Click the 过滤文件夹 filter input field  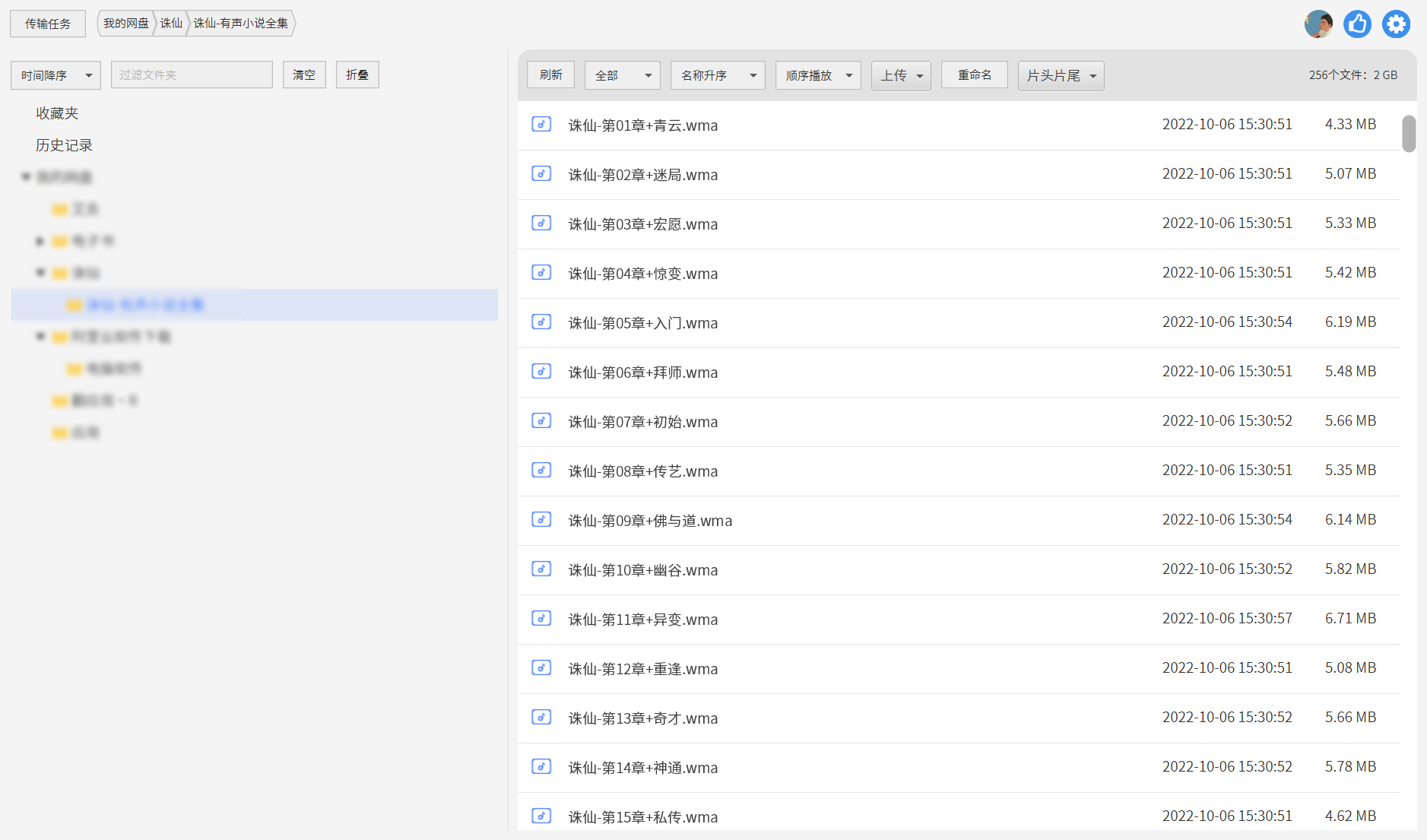pyautogui.click(x=192, y=75)
